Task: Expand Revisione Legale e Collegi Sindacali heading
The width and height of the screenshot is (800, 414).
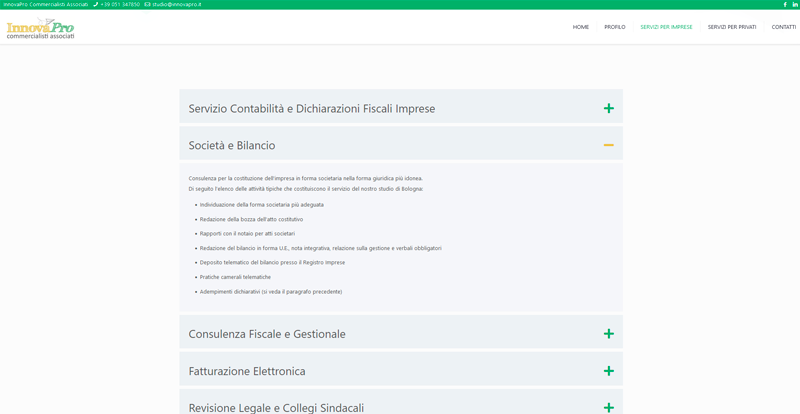Action: (276, 407)
